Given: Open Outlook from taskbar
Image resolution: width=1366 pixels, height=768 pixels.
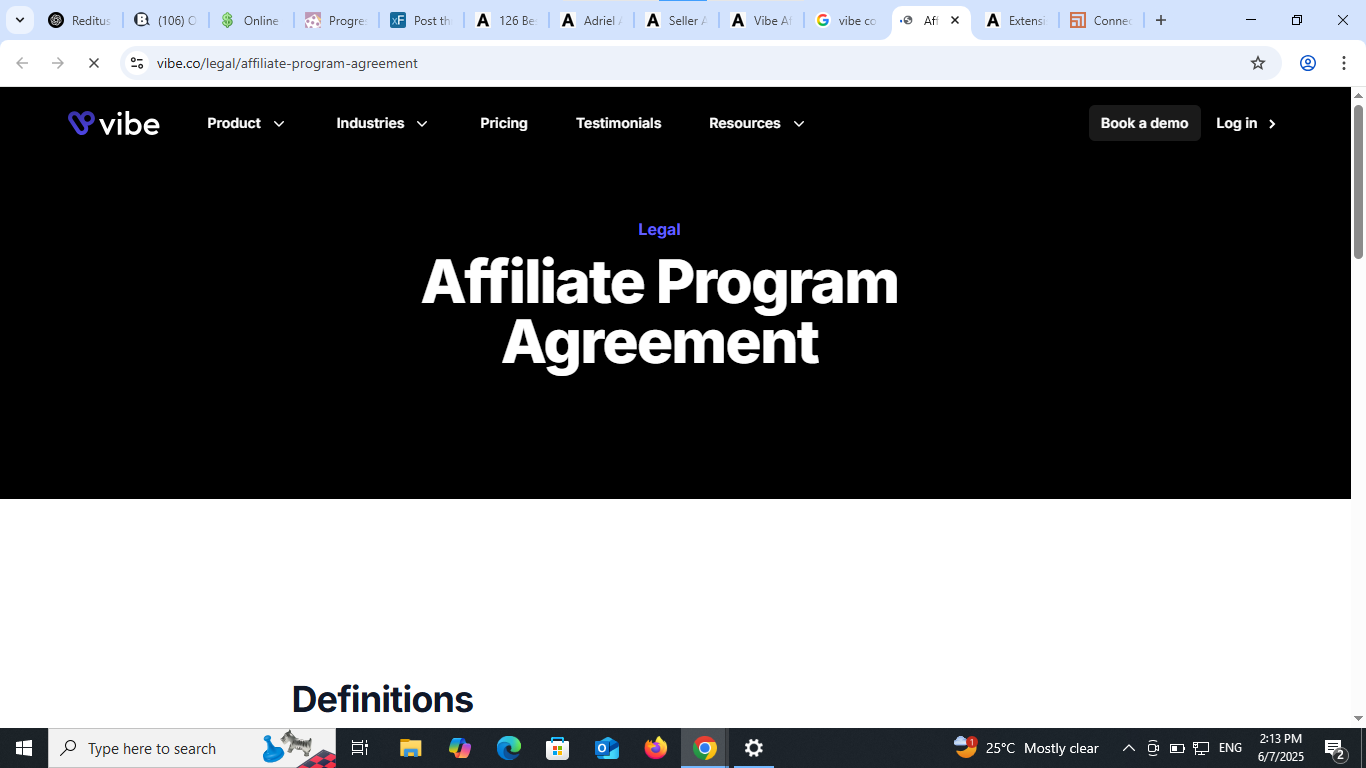Looking at the screenshot, I should 607,748.
